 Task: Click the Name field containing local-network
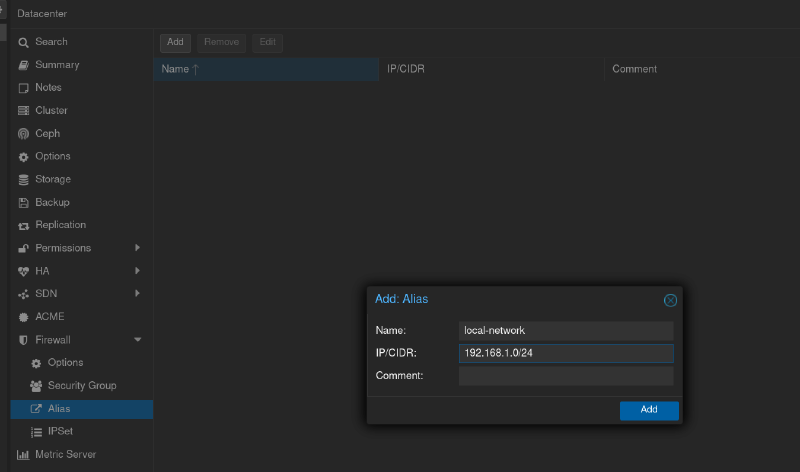click(x=566, y=330)
